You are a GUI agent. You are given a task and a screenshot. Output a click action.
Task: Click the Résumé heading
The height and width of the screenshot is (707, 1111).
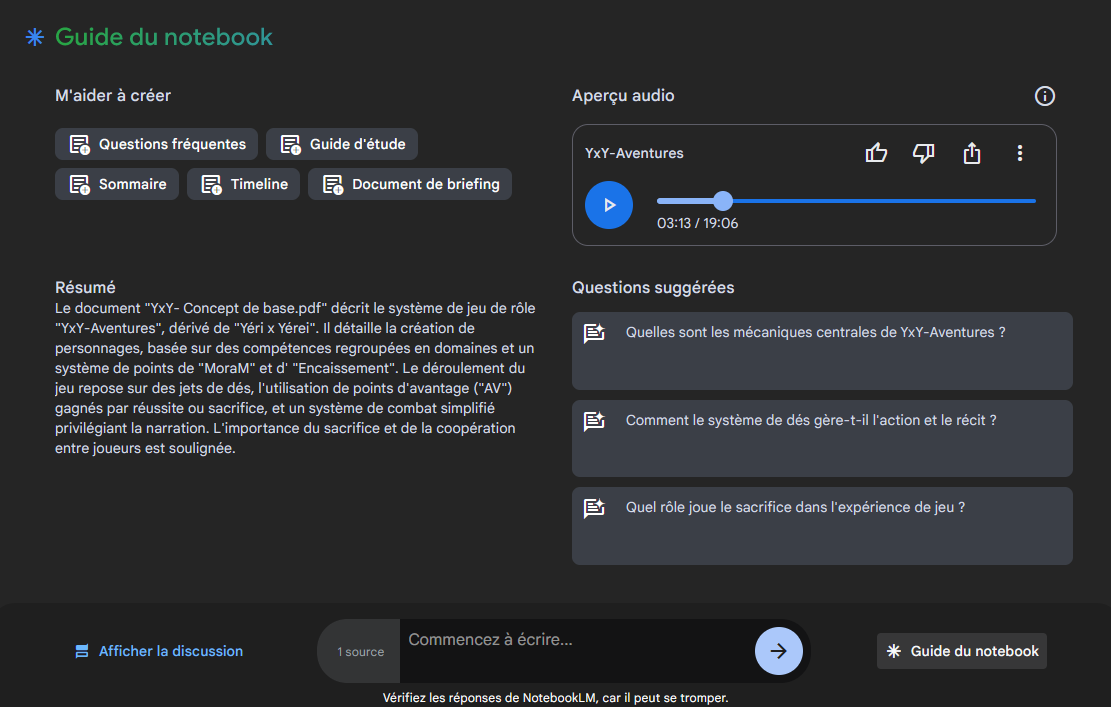(85, 288)
